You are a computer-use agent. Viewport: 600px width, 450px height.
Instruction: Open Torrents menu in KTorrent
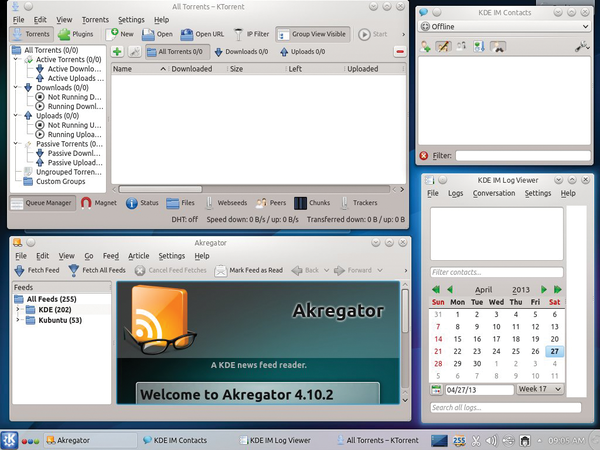(95, 20)
